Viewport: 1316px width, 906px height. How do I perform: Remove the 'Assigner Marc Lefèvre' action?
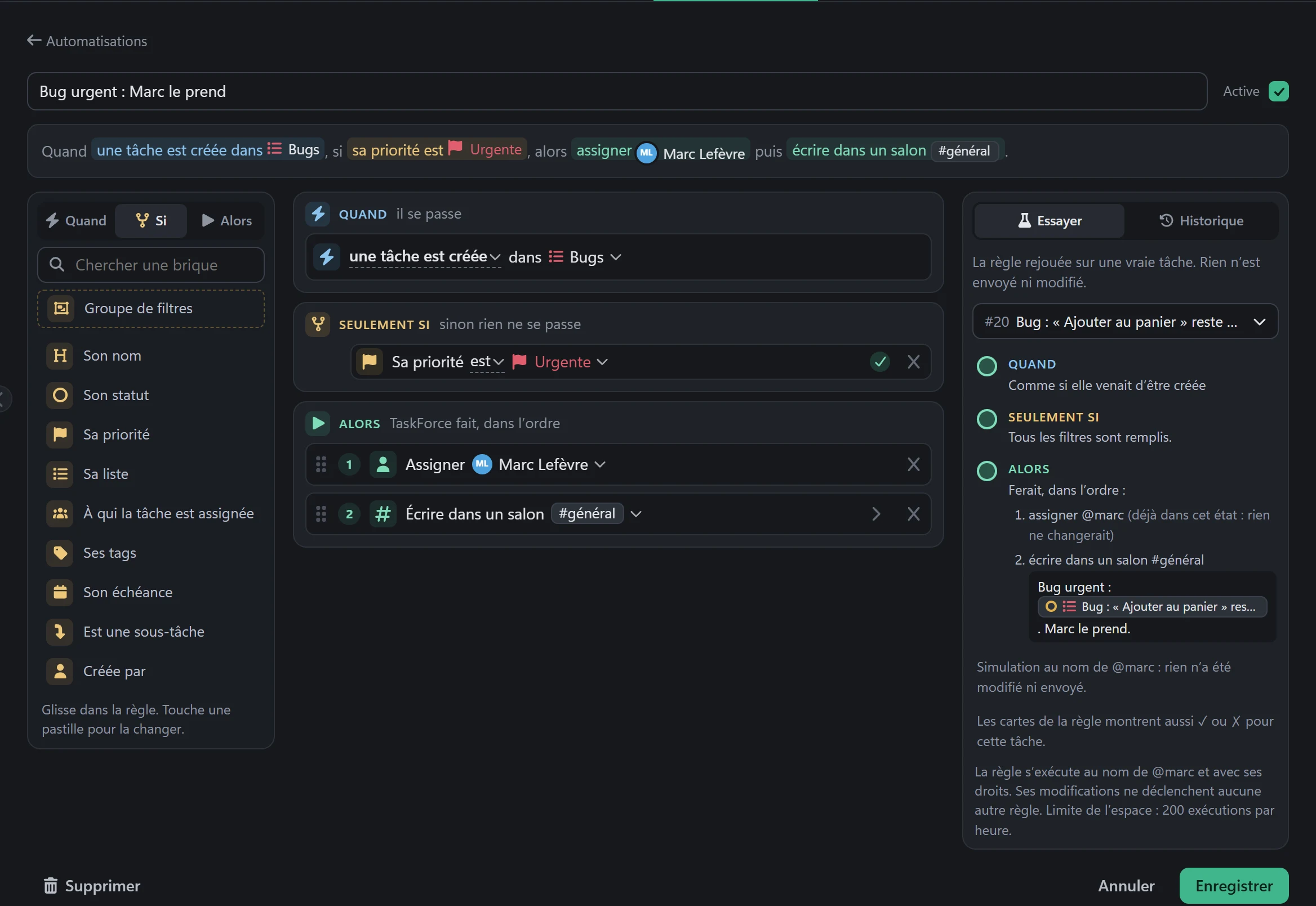[x=913, y=465]
